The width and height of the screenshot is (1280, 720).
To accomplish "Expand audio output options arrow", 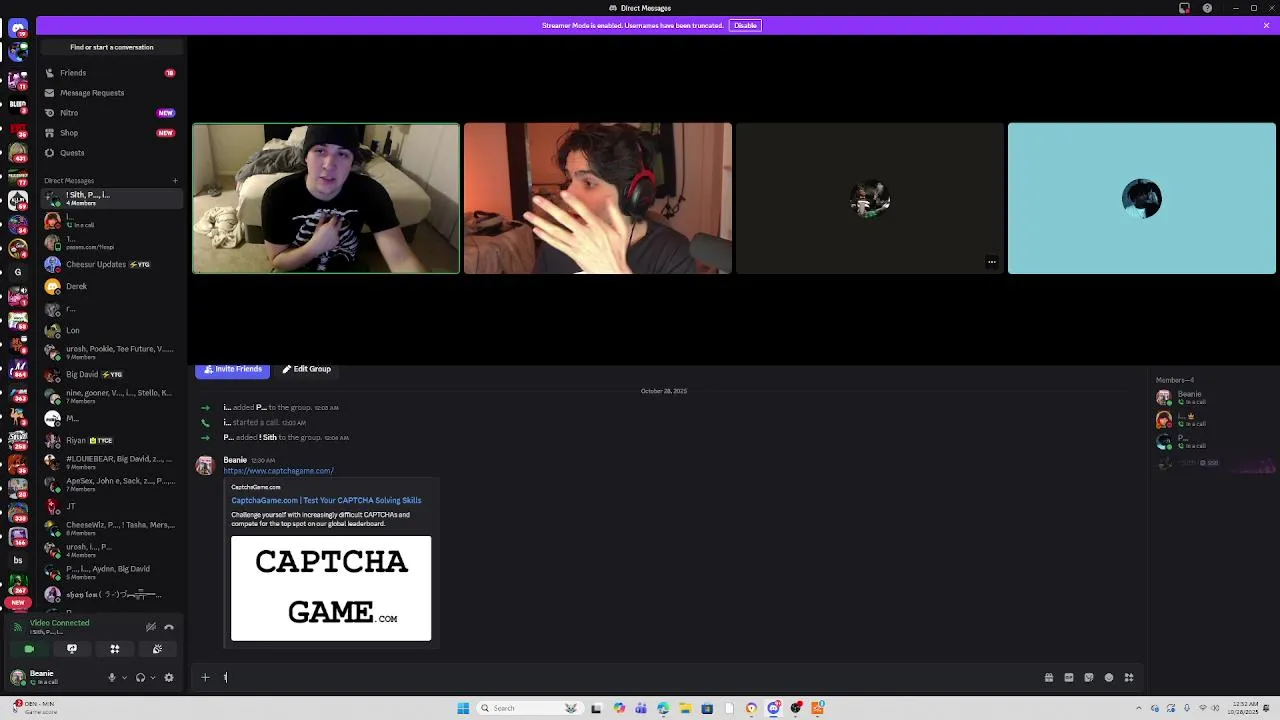I will (152, 678).
